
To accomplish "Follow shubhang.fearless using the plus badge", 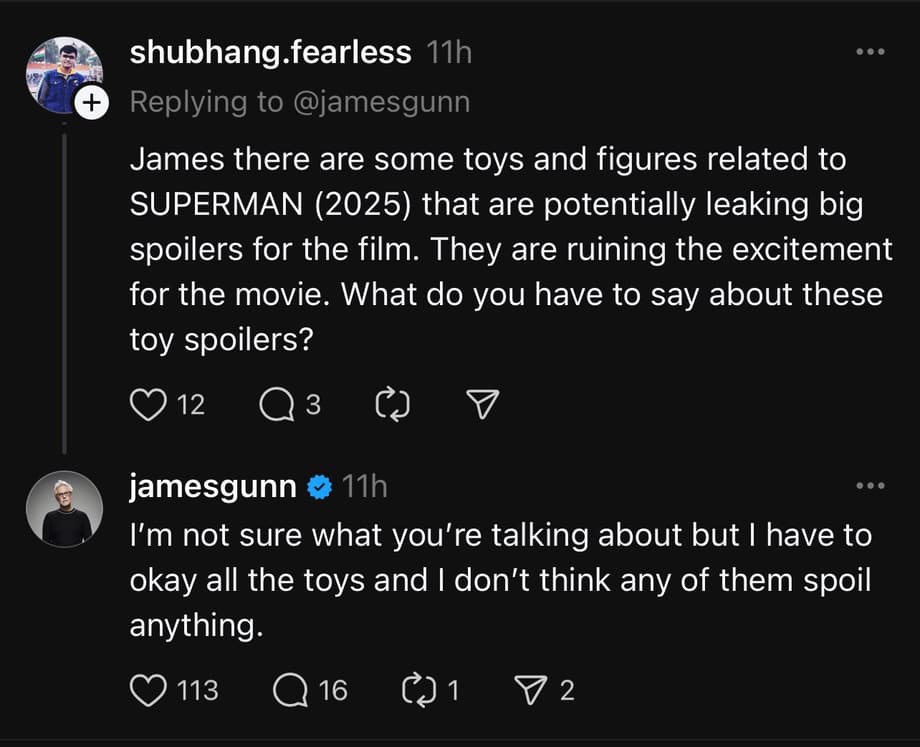I will pos(91,102).
